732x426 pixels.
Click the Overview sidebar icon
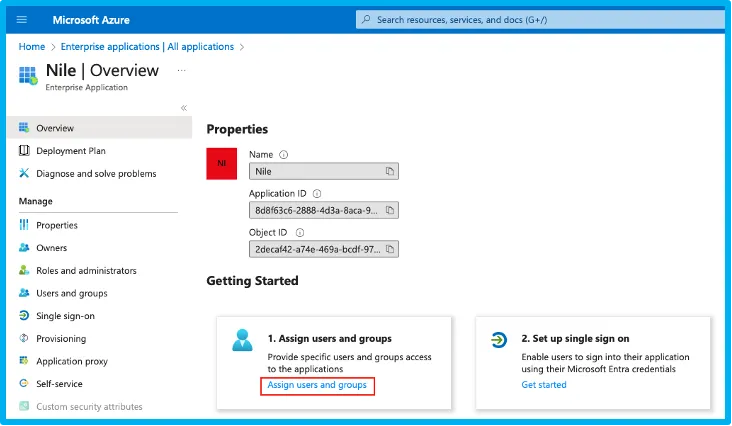(24, 127)
